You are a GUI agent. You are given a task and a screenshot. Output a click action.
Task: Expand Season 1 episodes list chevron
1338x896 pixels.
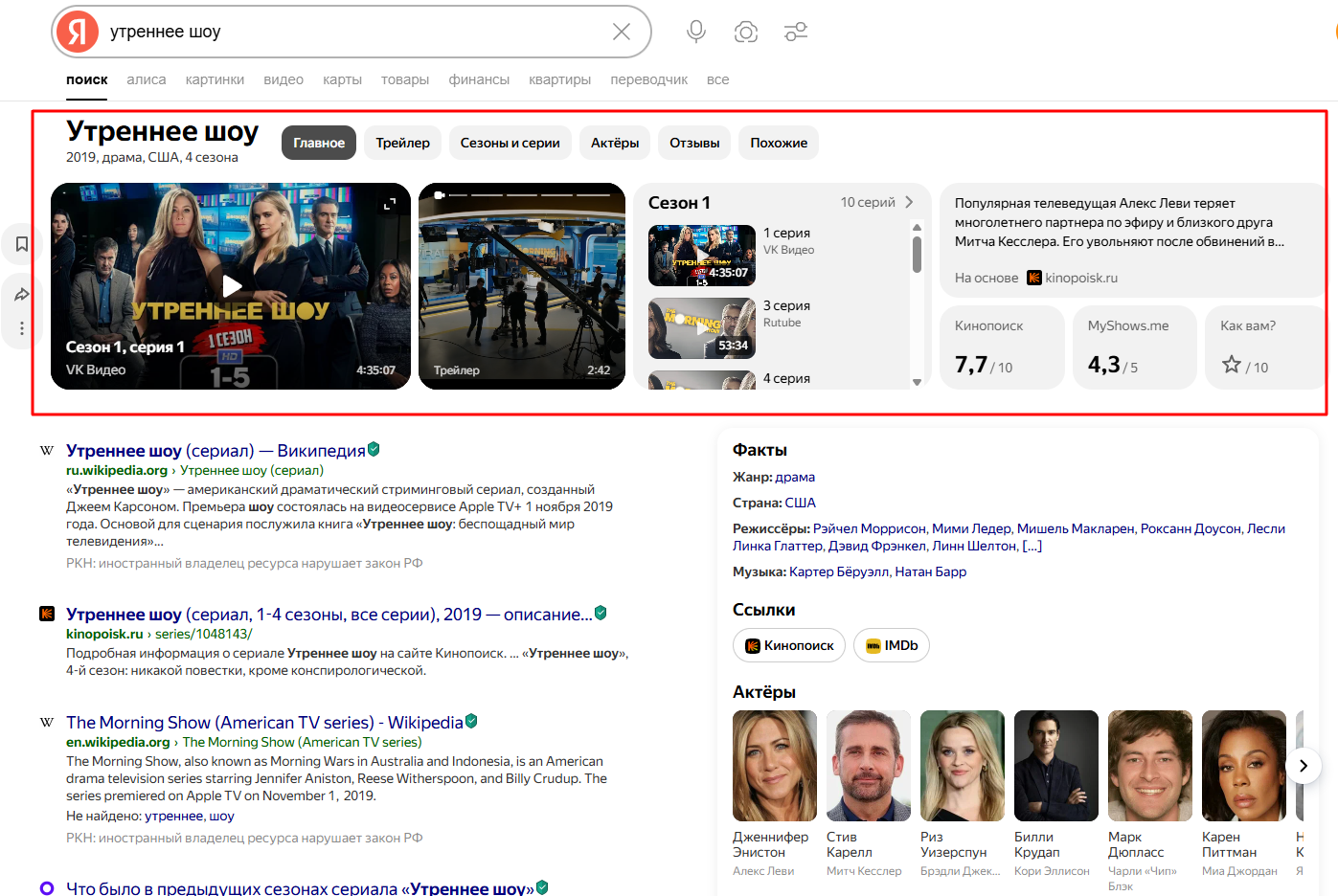tap(909, 202)
